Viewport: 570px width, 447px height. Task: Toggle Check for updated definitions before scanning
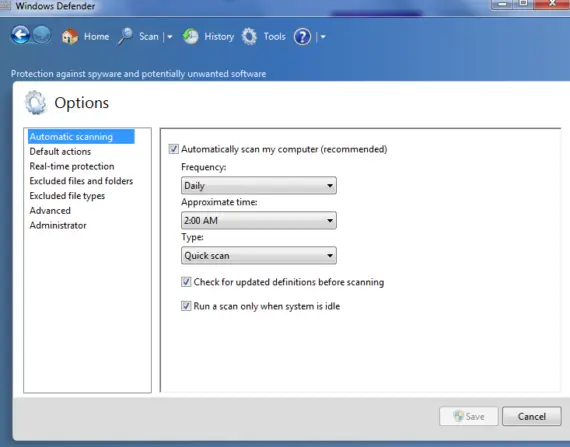pyautogui.click(x=186, y=282)
